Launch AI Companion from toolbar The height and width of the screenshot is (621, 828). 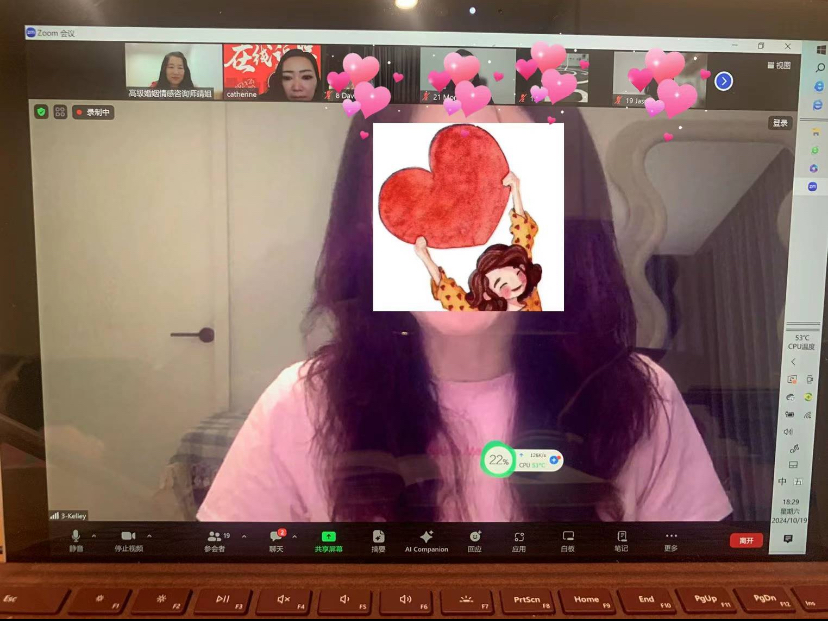tap(427, 542)
